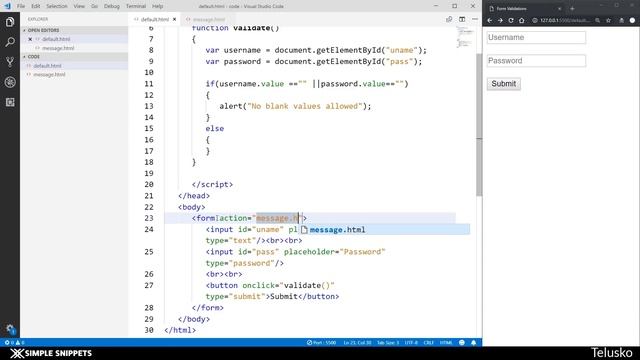Select the default.html editor tab
This screenshot has width=640, height=360.
click(154, 19)
